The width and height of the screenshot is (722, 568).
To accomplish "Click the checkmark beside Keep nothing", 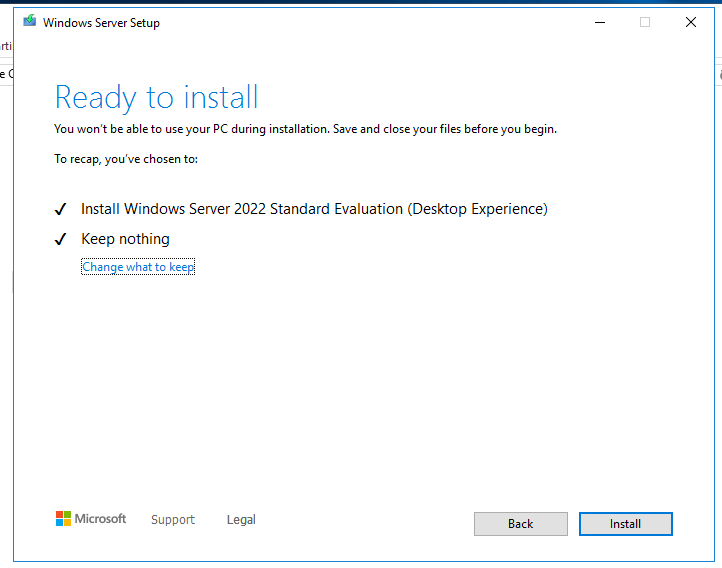I will coord(60,239).
